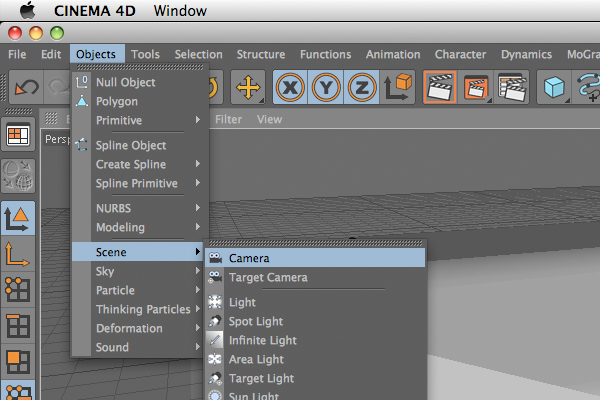The image size is (600, 400).
Task: Add a Cube primitive object
Action: tap(554, 87)
